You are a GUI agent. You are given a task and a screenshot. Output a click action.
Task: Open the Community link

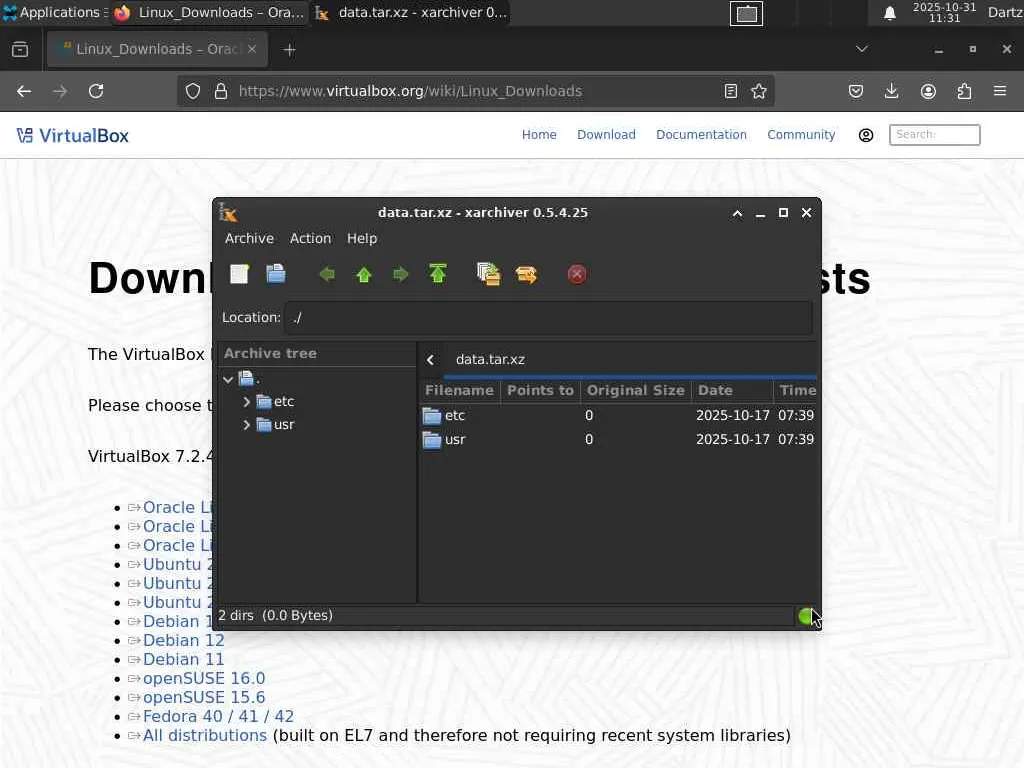801,135
